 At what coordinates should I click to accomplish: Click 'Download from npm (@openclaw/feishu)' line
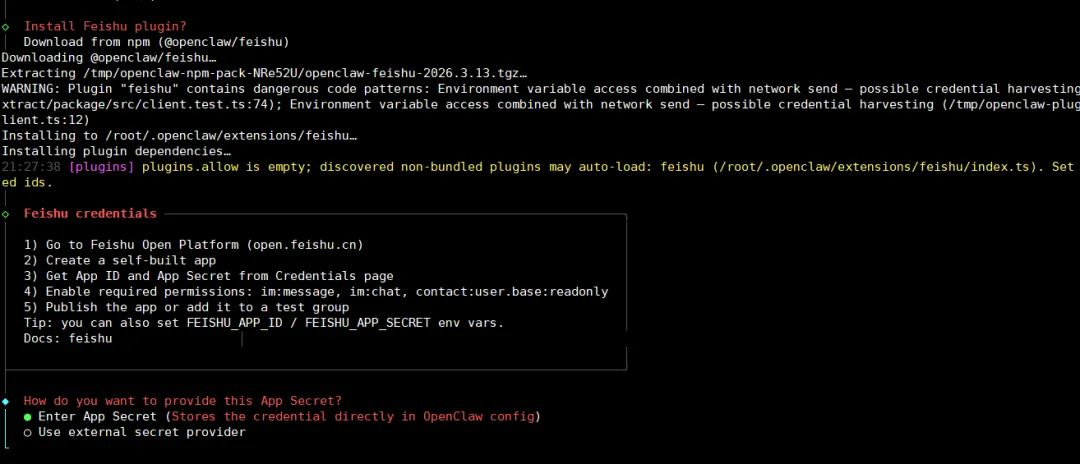pos(156,42)
